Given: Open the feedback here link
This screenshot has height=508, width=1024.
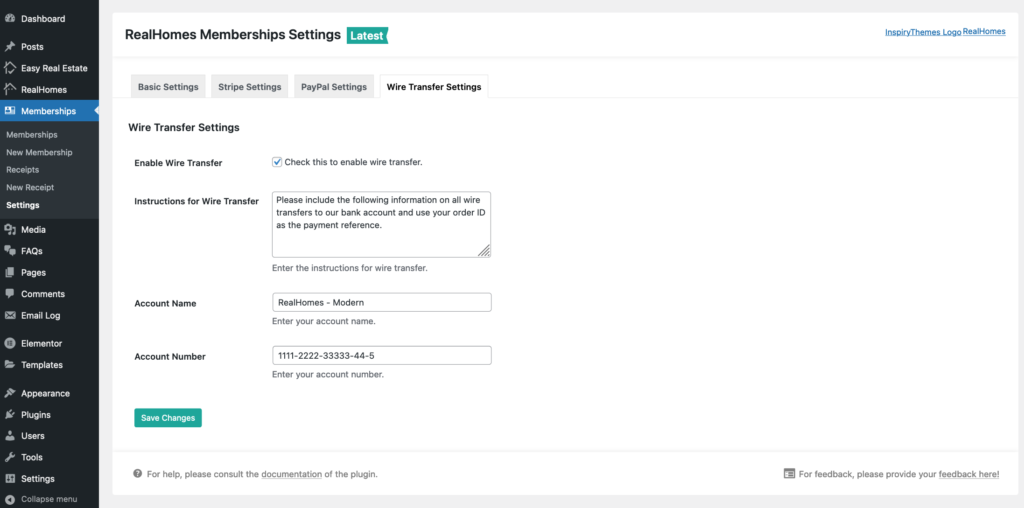Looking at the screenshot, I should pos(968,474).
